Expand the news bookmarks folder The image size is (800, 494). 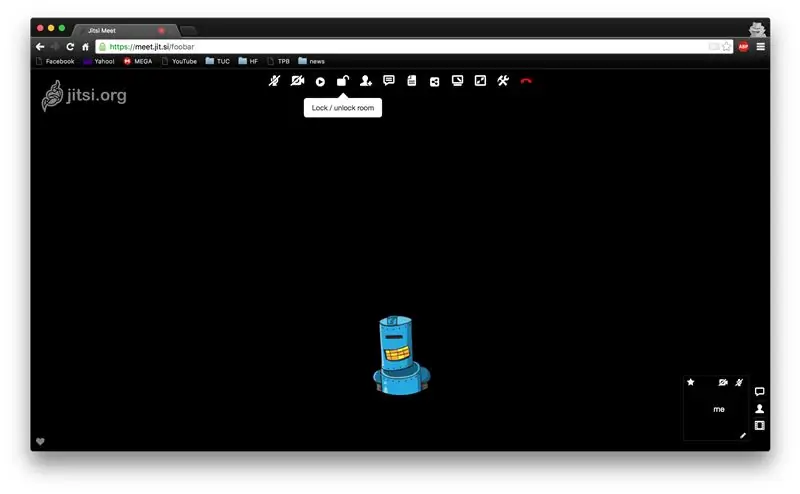(x=312, y=61)
